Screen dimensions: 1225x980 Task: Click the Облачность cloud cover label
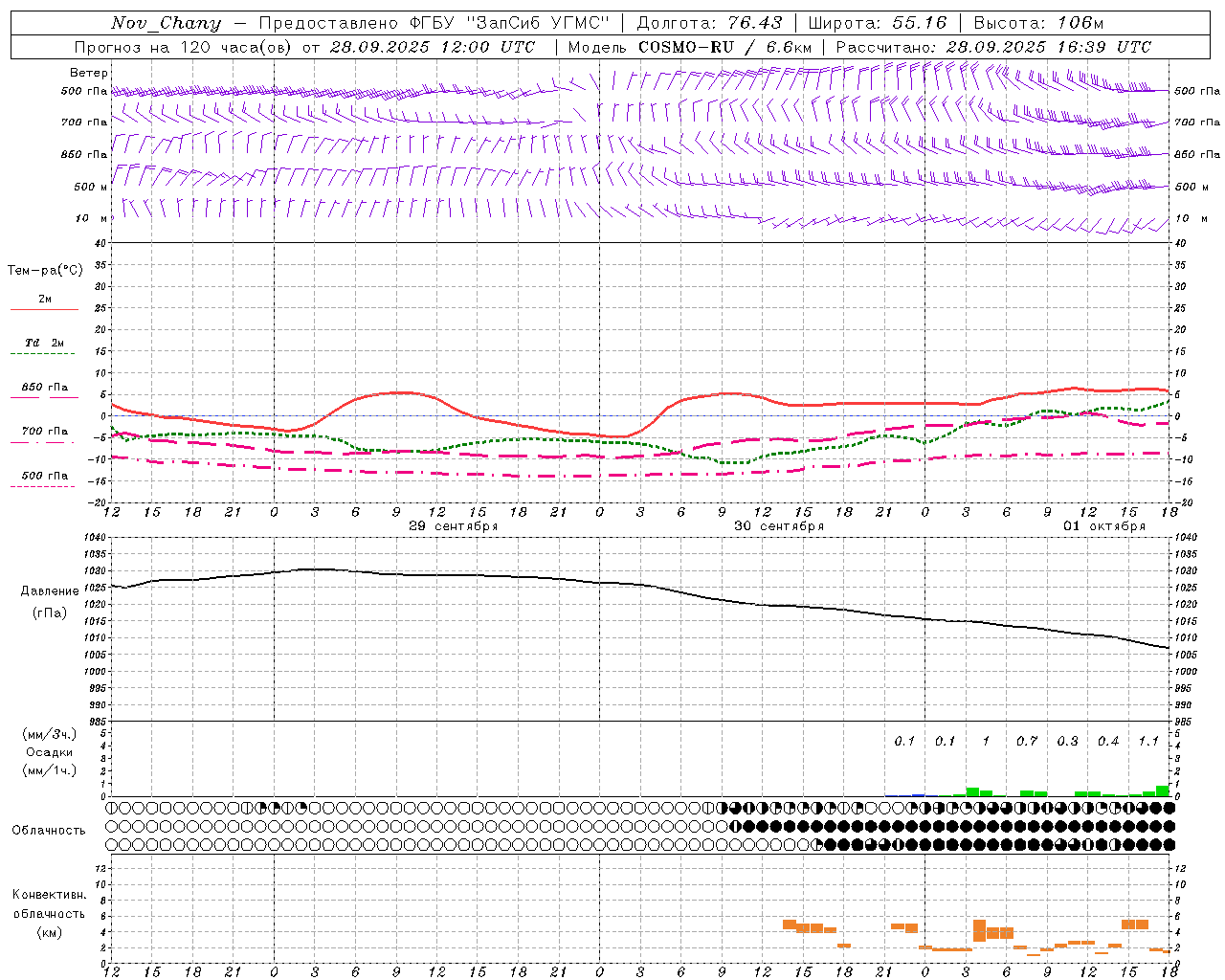[49, 831]
